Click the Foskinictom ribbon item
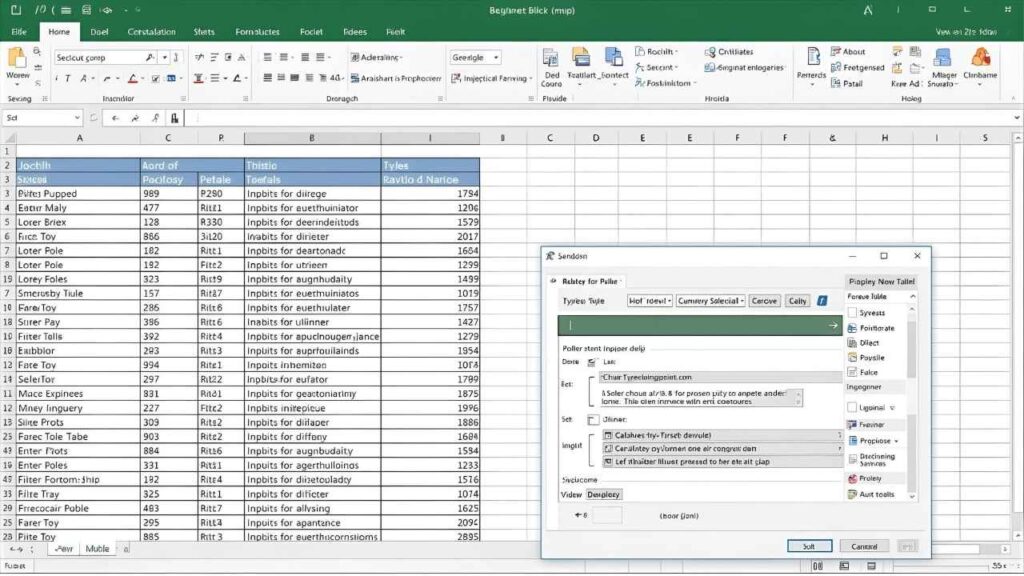The width and height of the screenshot is (1024, 576). coord(665,84)
